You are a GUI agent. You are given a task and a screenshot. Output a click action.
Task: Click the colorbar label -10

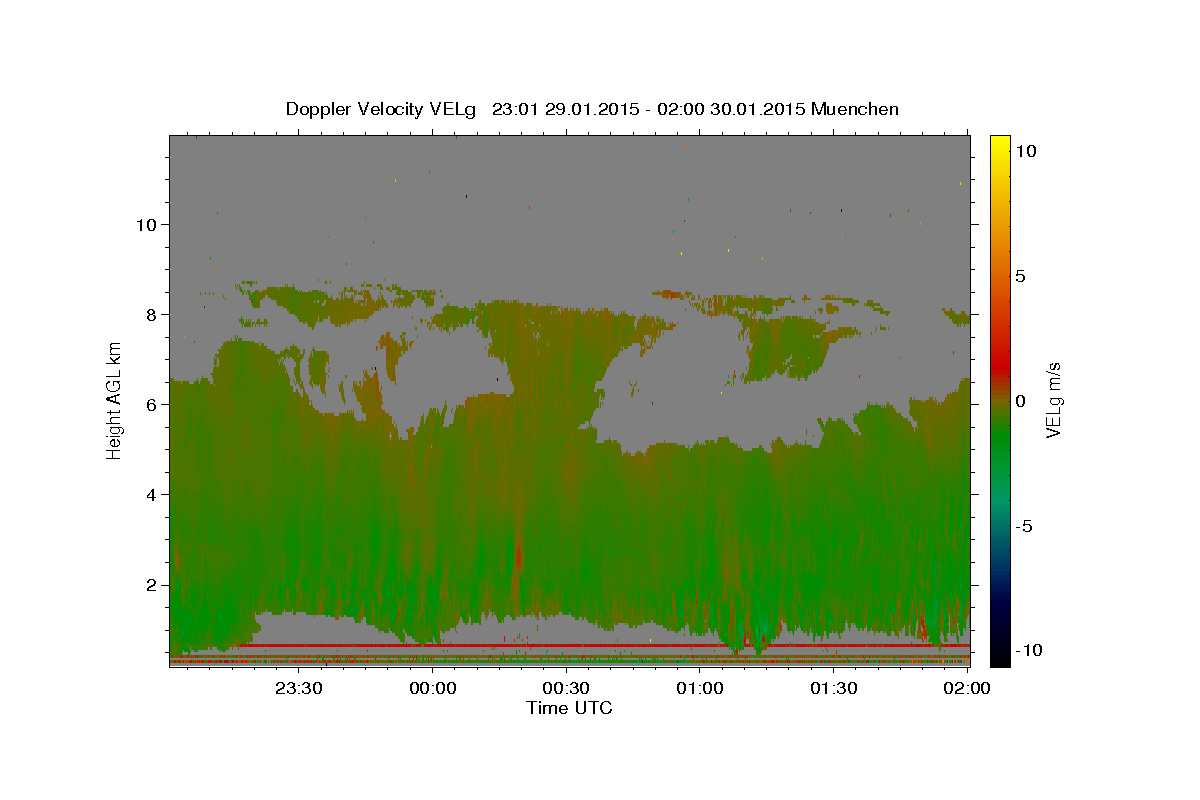pos(1028,651)
